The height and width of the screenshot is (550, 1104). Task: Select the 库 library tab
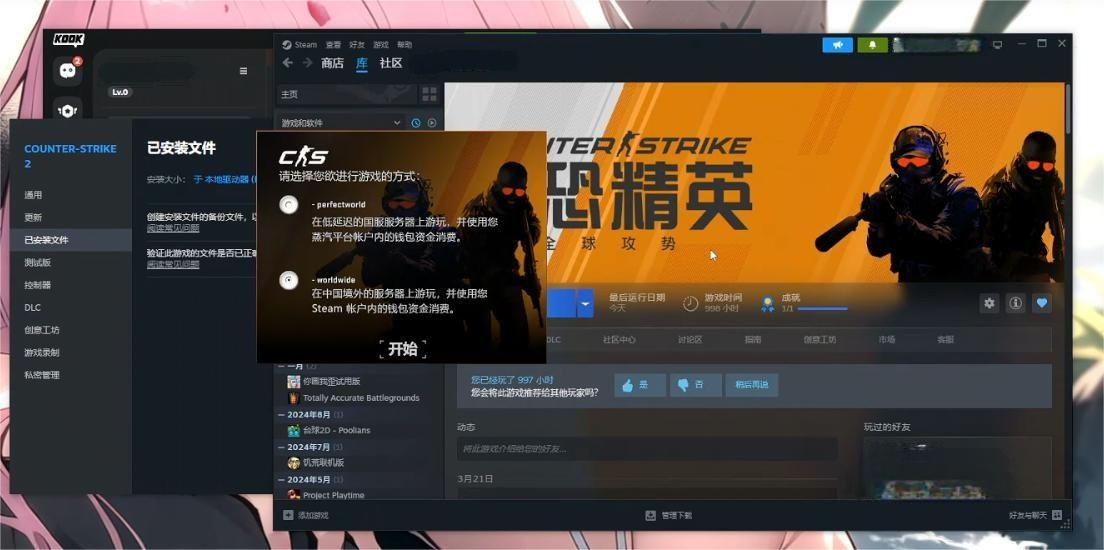point(361,63)
